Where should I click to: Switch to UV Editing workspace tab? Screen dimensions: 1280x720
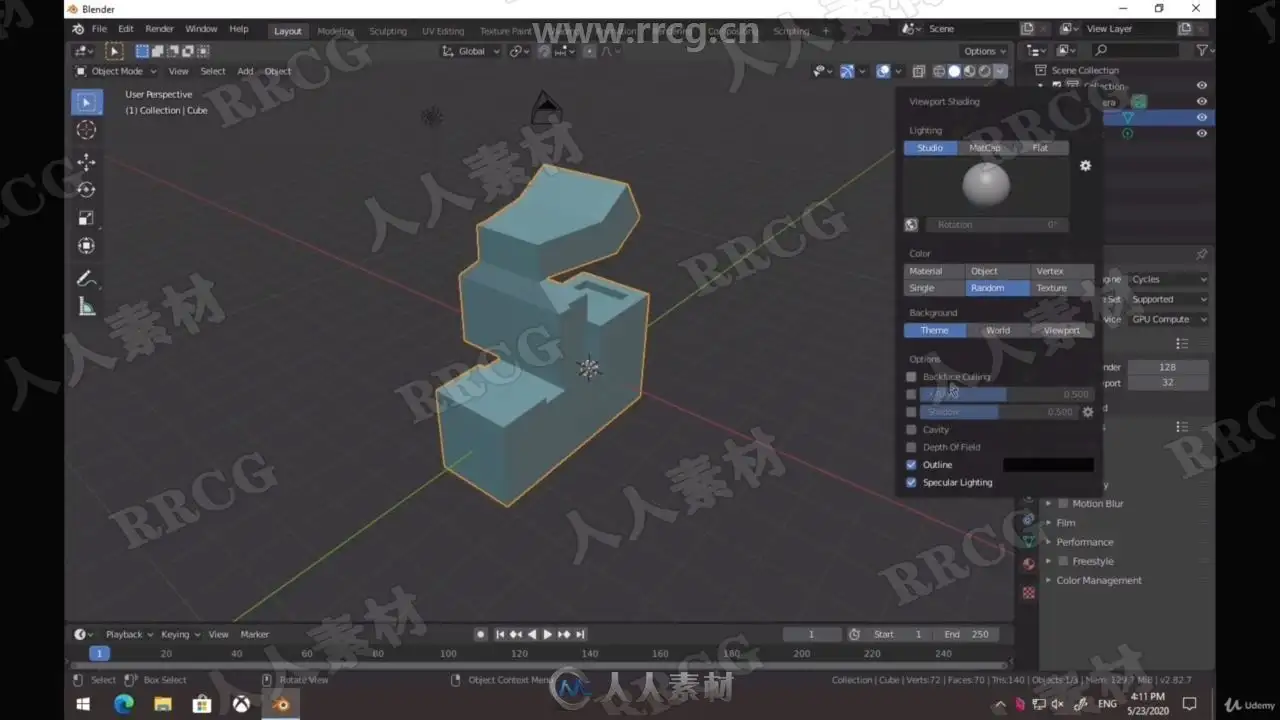[x=443, y=31]
